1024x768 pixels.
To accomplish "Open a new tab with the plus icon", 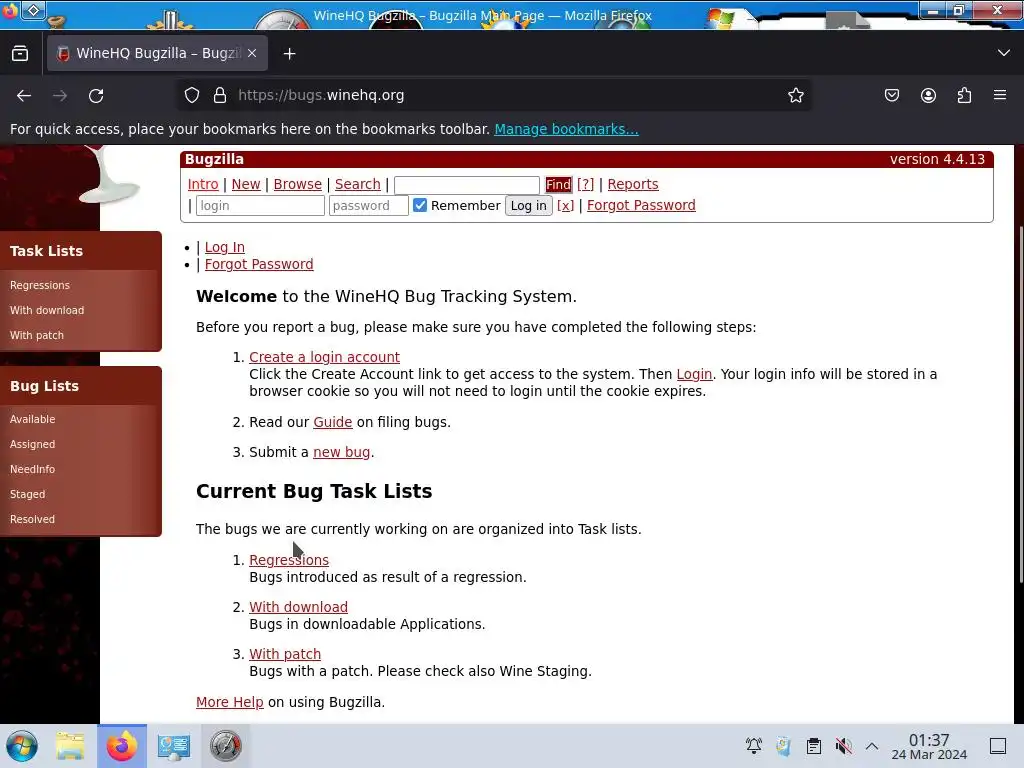I will click(x=289, y=54).
